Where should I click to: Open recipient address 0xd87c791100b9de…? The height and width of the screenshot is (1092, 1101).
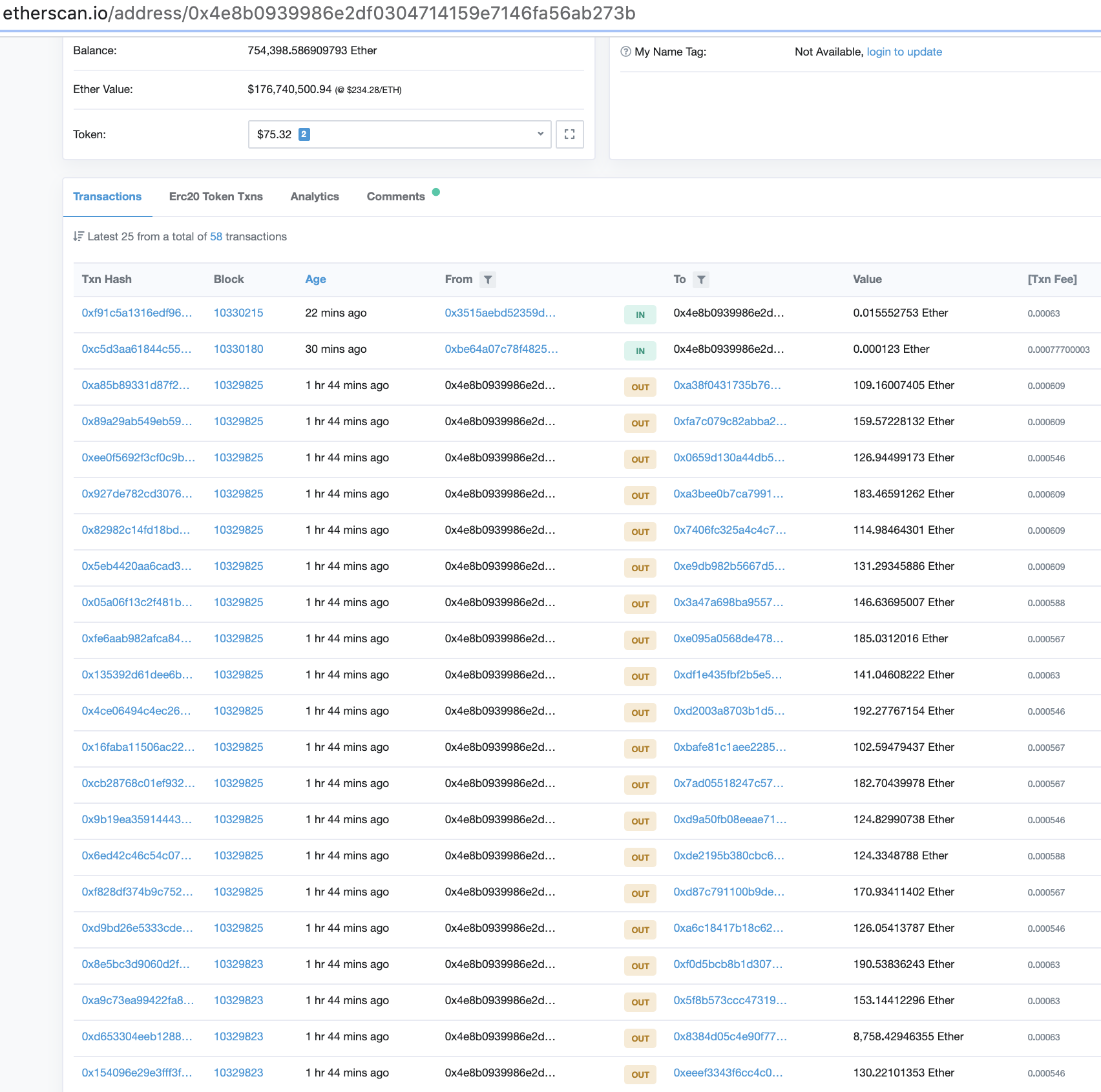click(729, 892)
